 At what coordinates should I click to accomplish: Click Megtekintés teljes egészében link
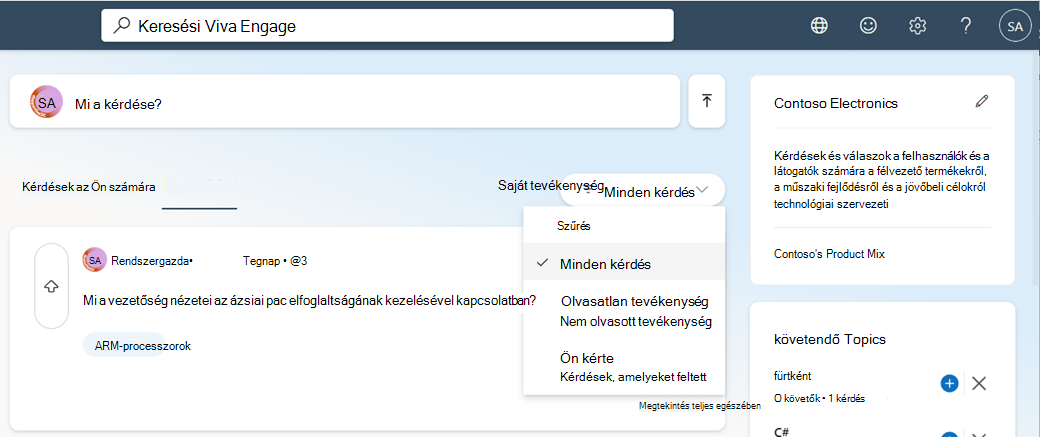click(699, 406)
